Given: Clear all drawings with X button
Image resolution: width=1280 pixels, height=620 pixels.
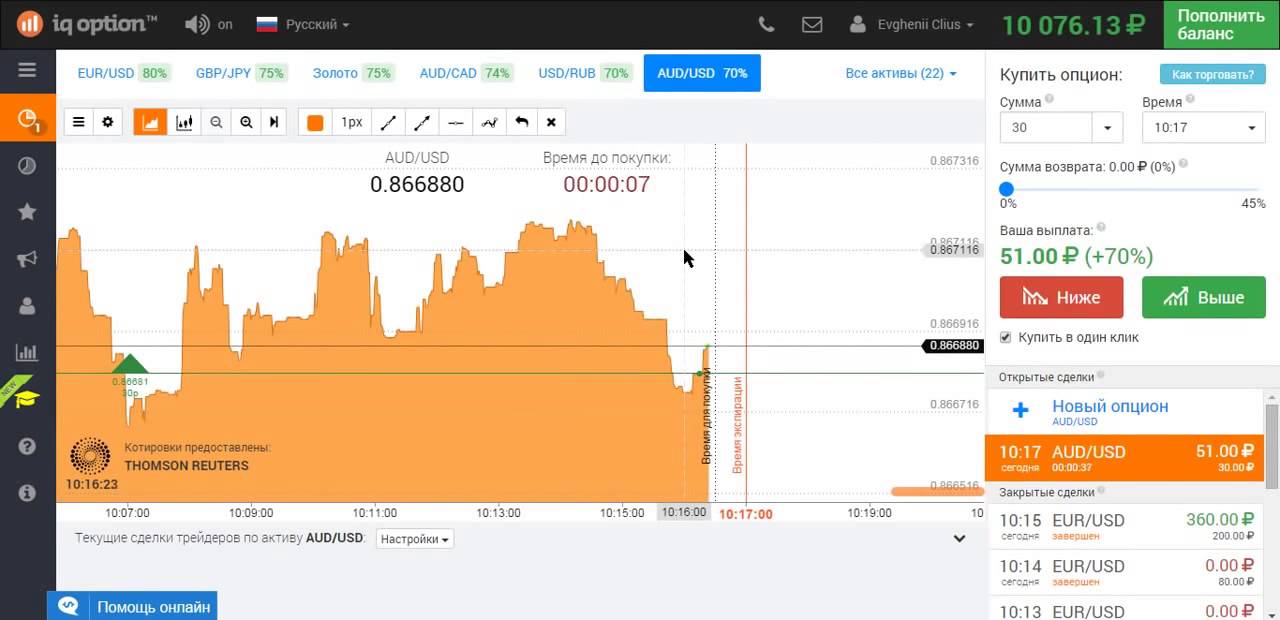Looking at the screenshot, I should click(x=551, y=122).
